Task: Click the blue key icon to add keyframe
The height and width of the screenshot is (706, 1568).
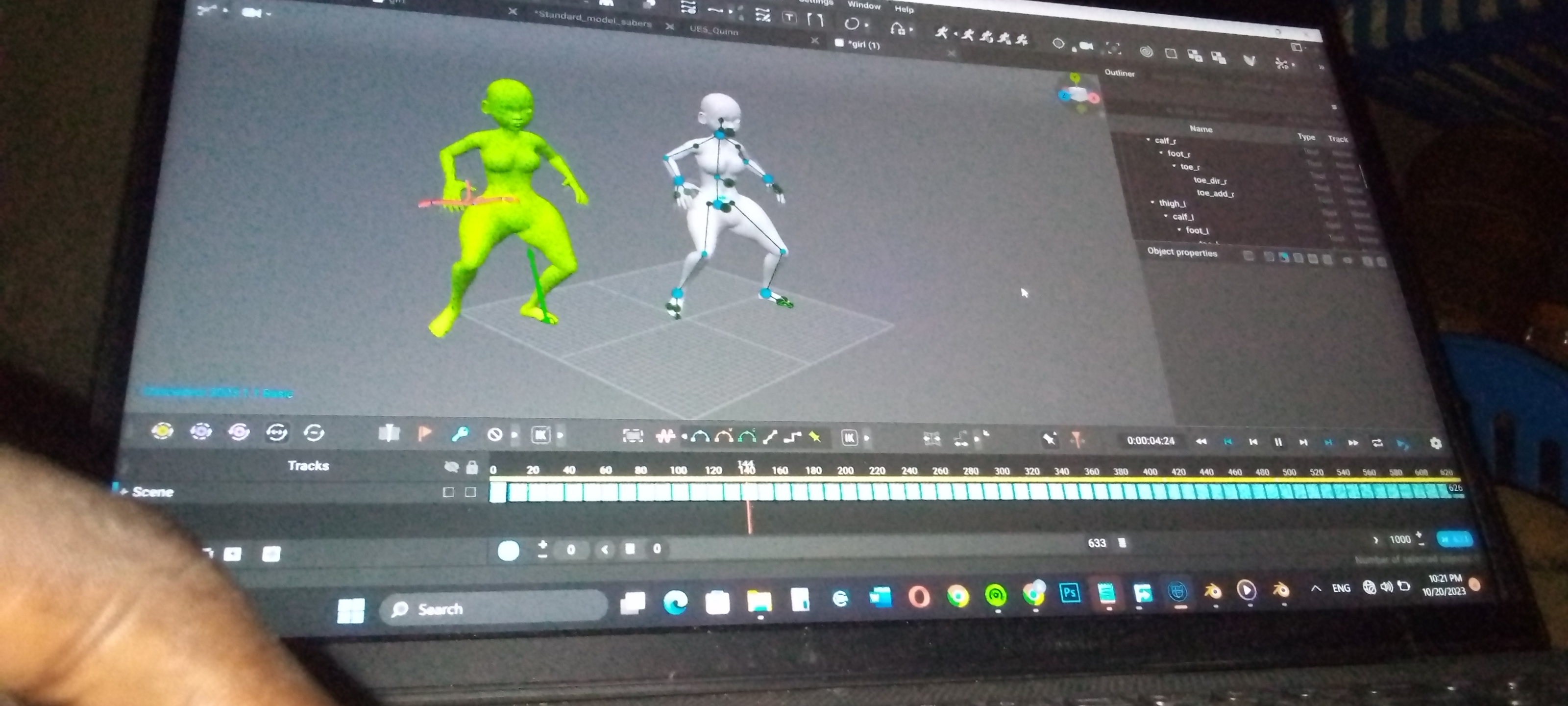Action: [460, 434]
